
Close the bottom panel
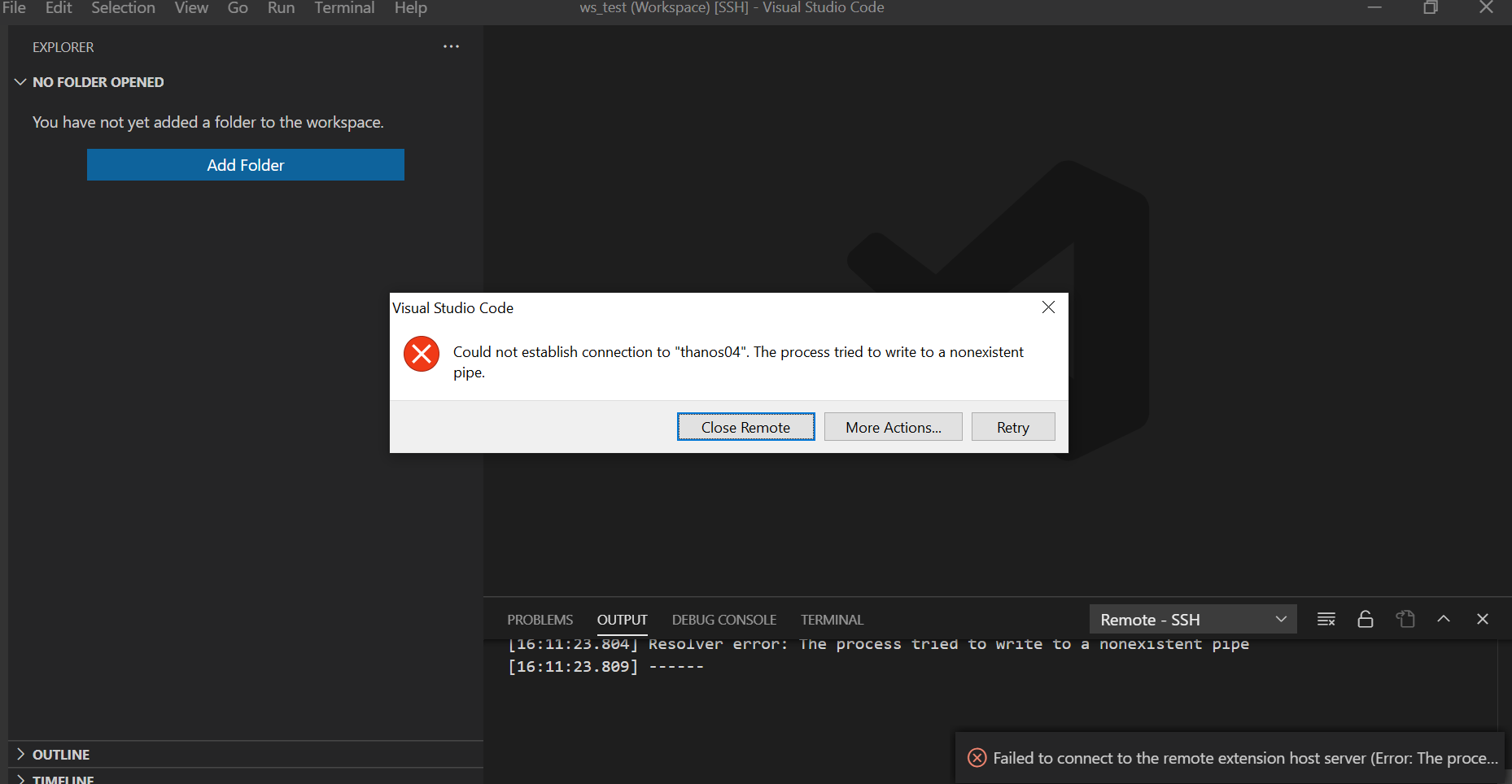click(x=1483, y=619)
